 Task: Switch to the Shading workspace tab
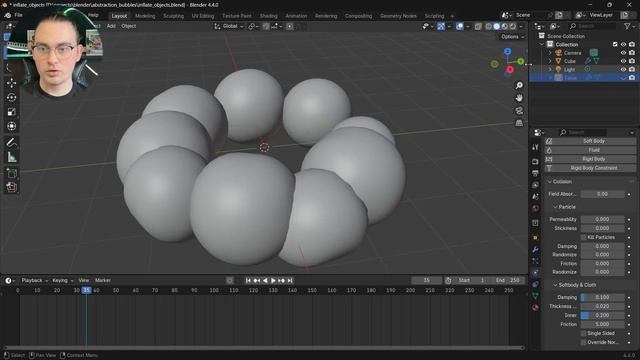269,16
